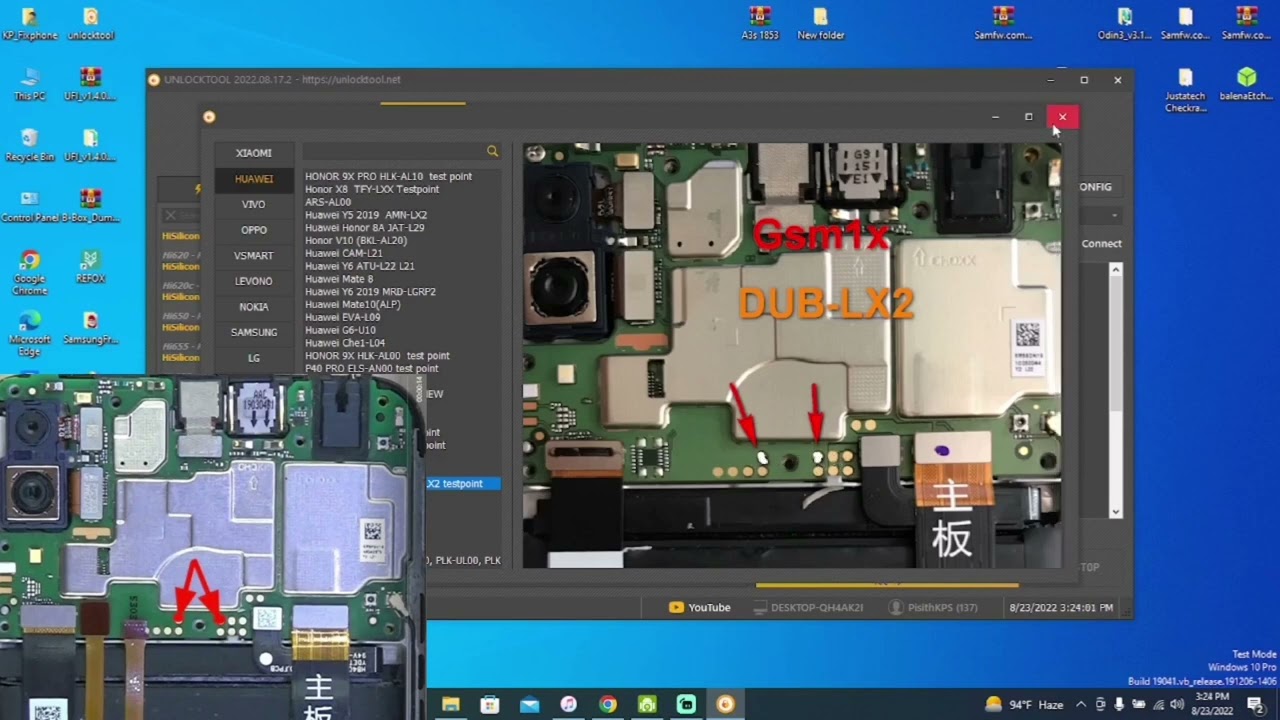Screen dimensions: 1280x720
Task: Click the volume speaker tray icon
Action: coord(1177,704)
